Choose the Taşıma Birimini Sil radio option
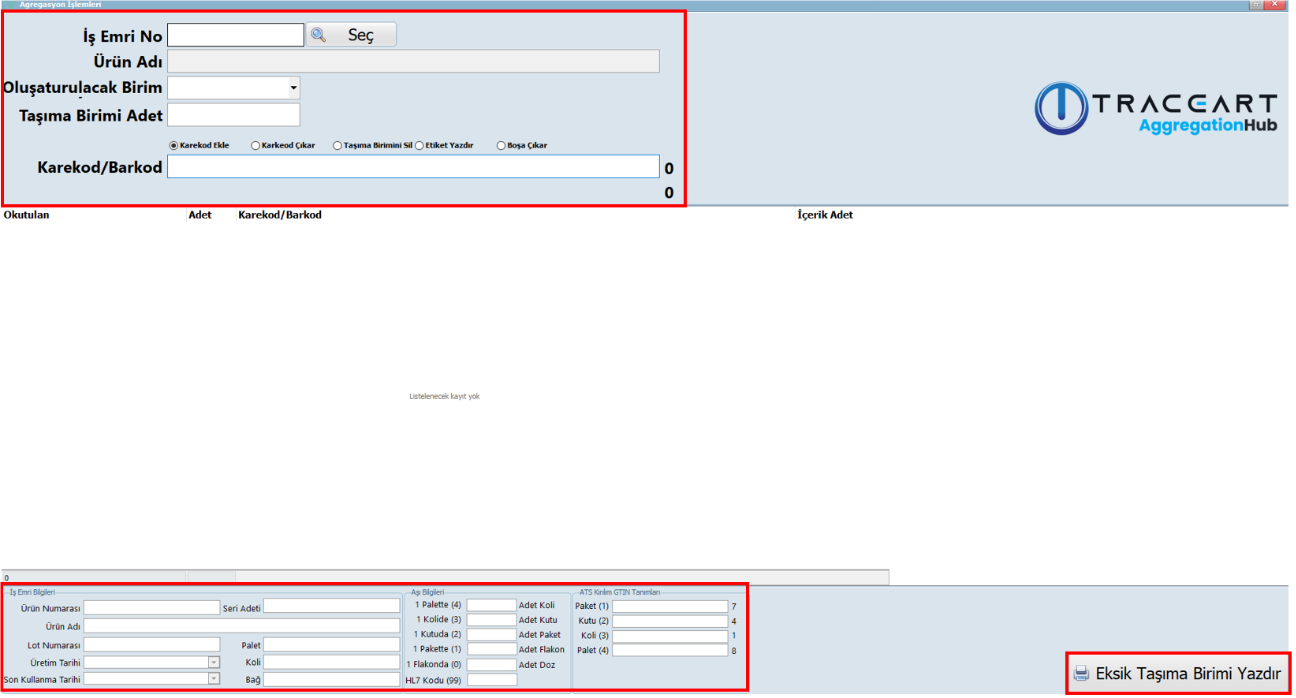Viewport: 1296px width, 698px height. (338, 145)
